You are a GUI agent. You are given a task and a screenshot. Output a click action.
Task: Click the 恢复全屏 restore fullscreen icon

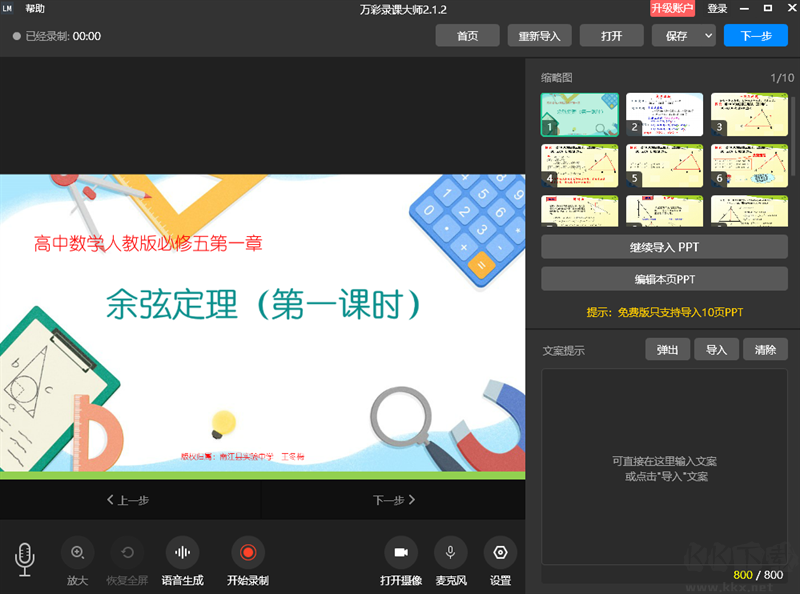coord(128,551)
